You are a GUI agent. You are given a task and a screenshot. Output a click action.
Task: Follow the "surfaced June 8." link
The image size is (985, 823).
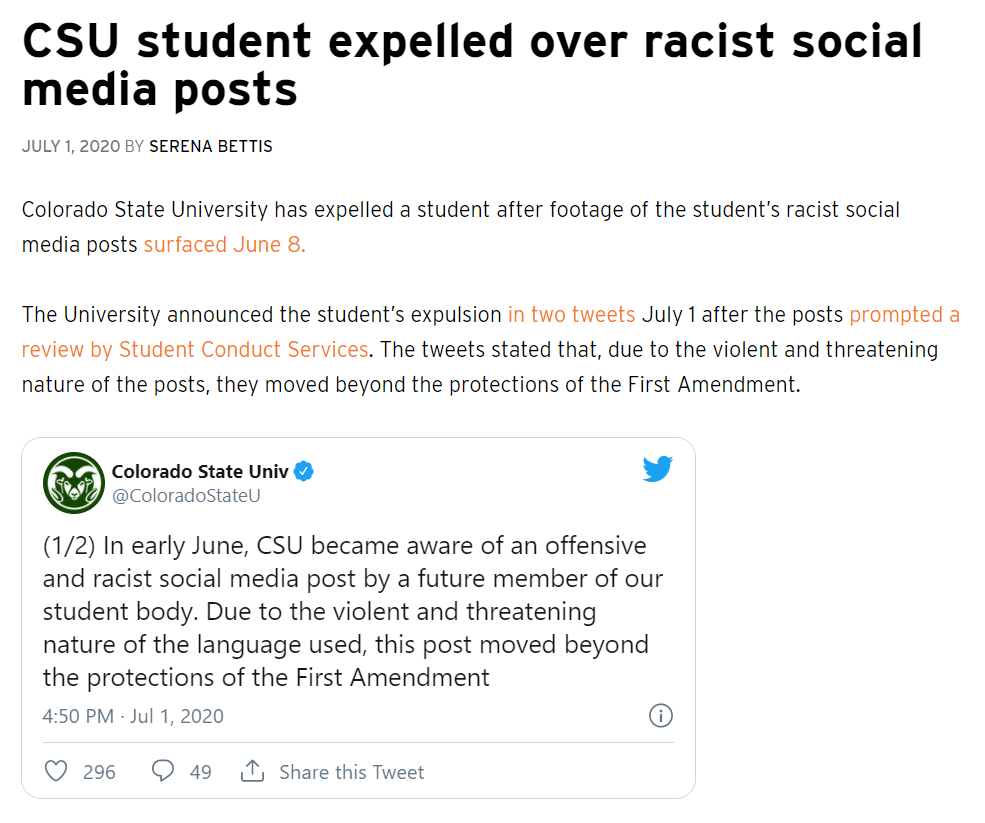pyautogui.click(x=224, y=244)
